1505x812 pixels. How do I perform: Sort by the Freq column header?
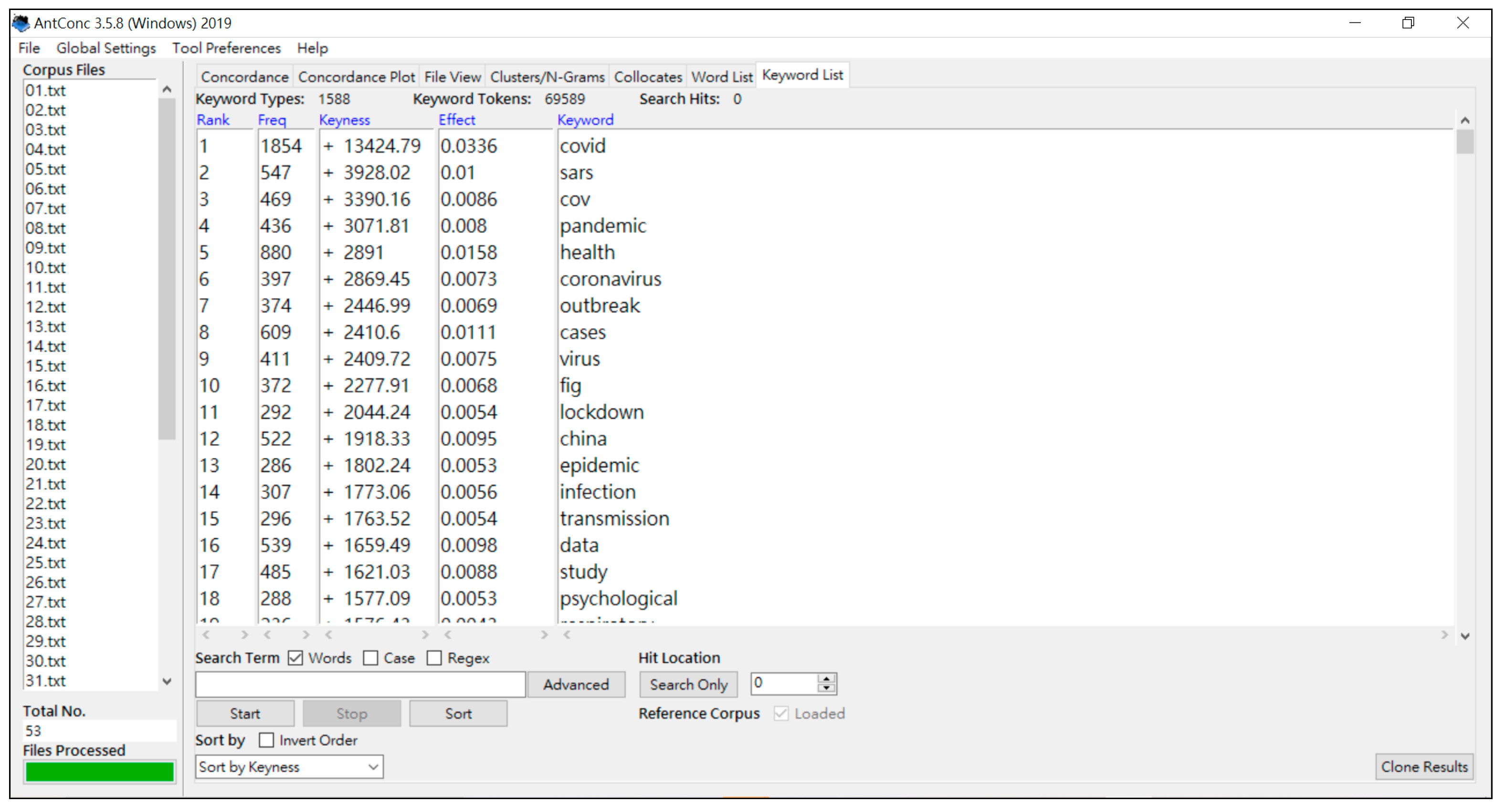[x=272, y=120]
